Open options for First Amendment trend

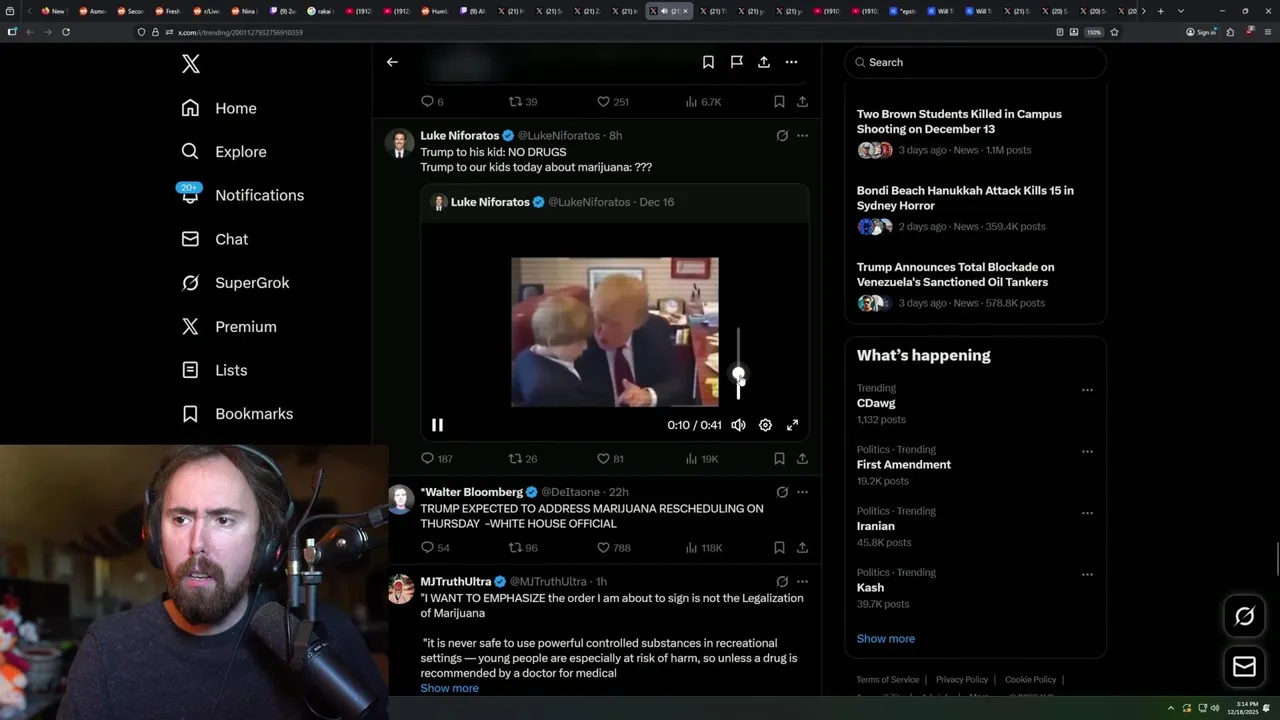pyautogui.click(x=1087, y=451)
